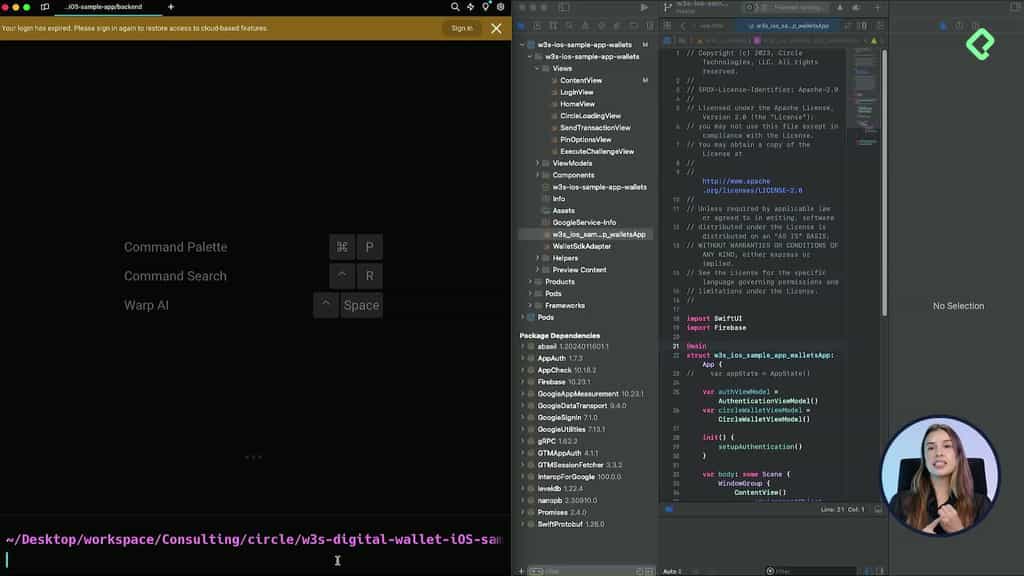The width and height of the screenshot is (1024, 576).
Task: Expand the Firebase package dependency
Action: click(521, 381)
